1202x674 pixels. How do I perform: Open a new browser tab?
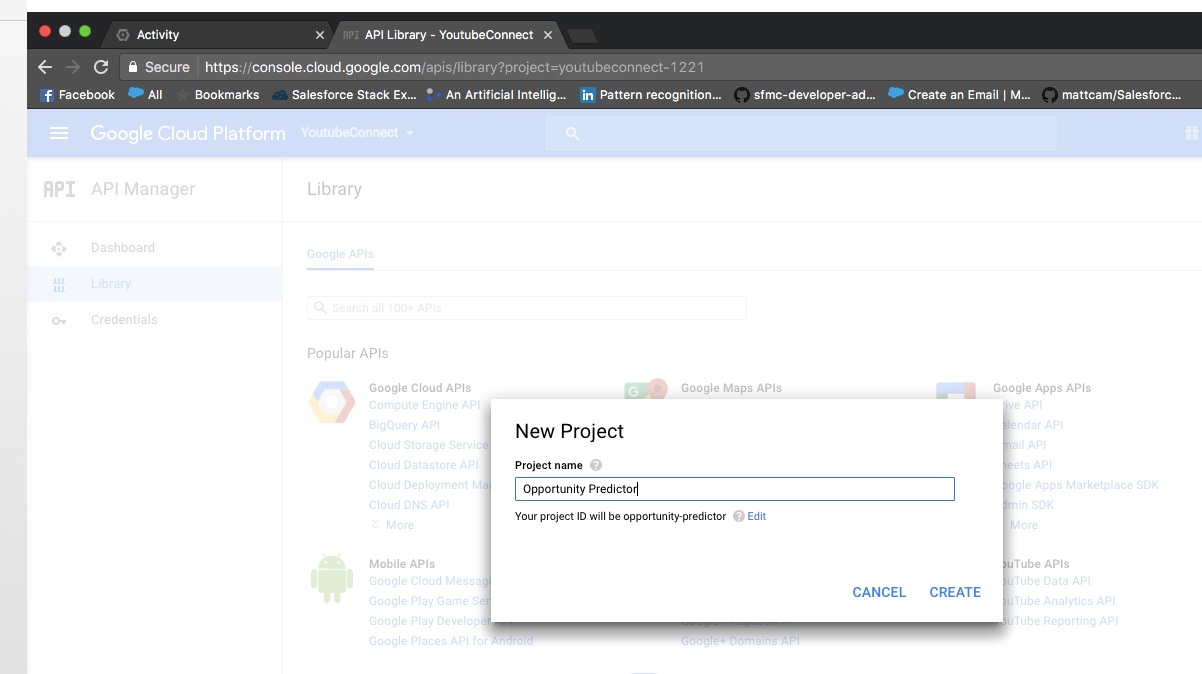click(582, 36)
